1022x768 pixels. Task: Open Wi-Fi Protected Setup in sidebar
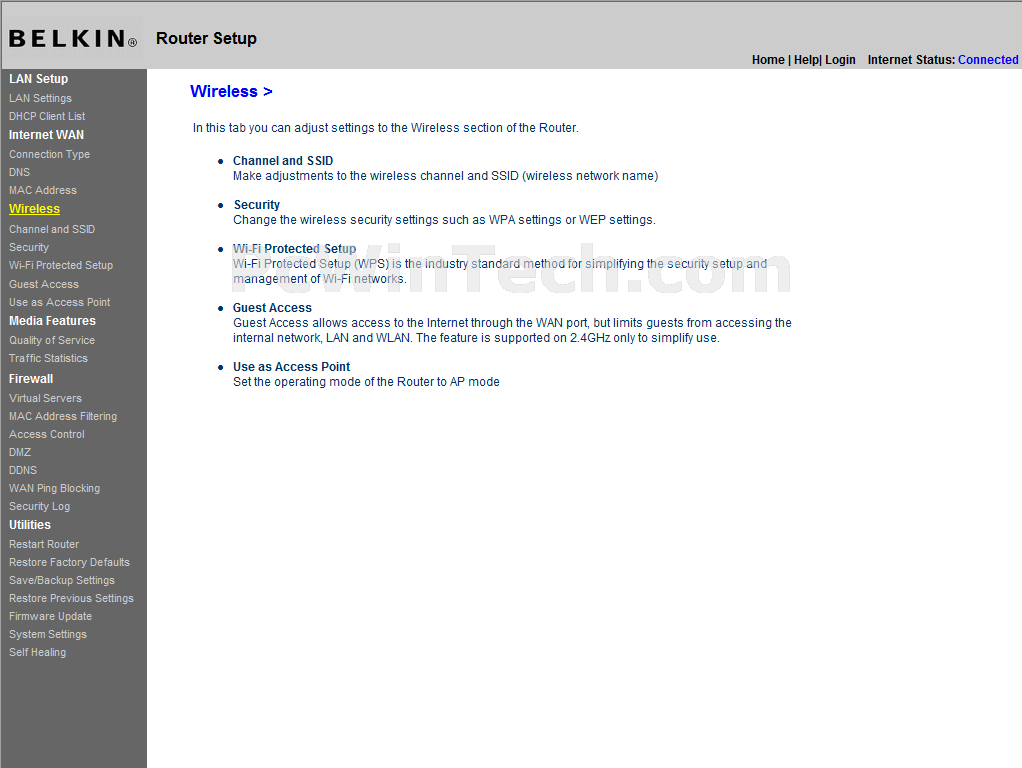pyautogui.click(x=61, y=265)
